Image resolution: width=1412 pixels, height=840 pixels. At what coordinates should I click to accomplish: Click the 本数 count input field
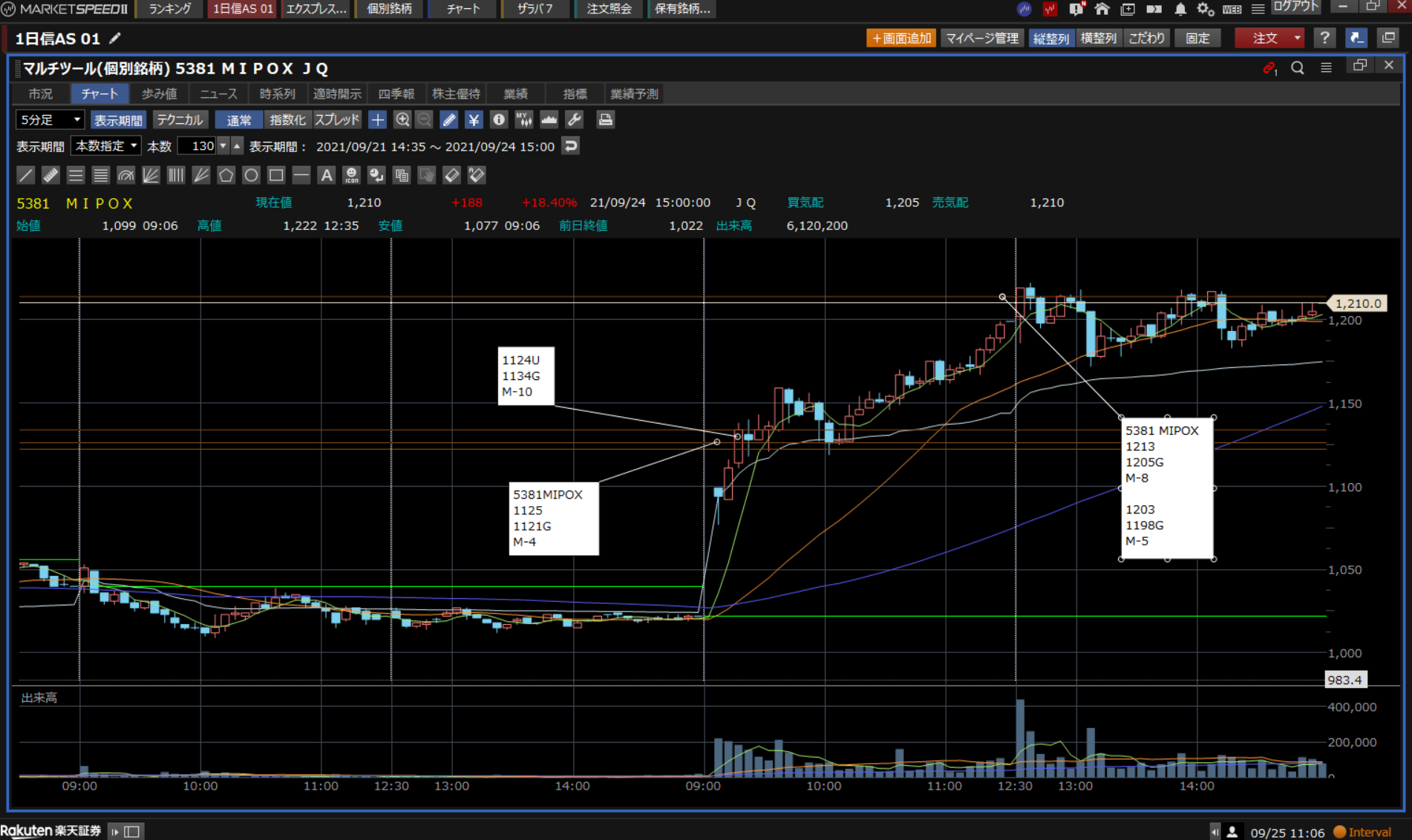pos(198,146)
